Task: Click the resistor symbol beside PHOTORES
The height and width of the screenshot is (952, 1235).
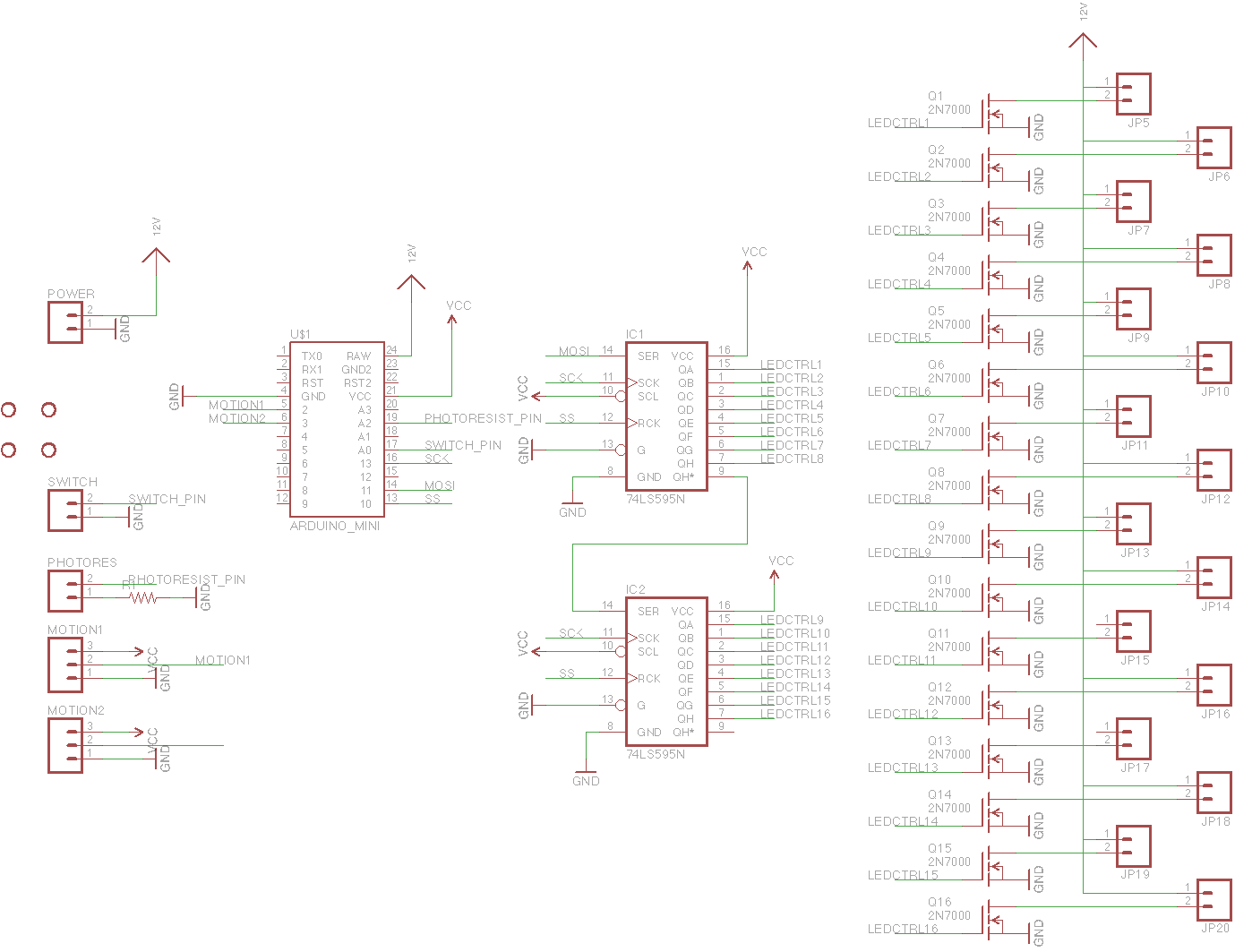Action: pos(143,597)
